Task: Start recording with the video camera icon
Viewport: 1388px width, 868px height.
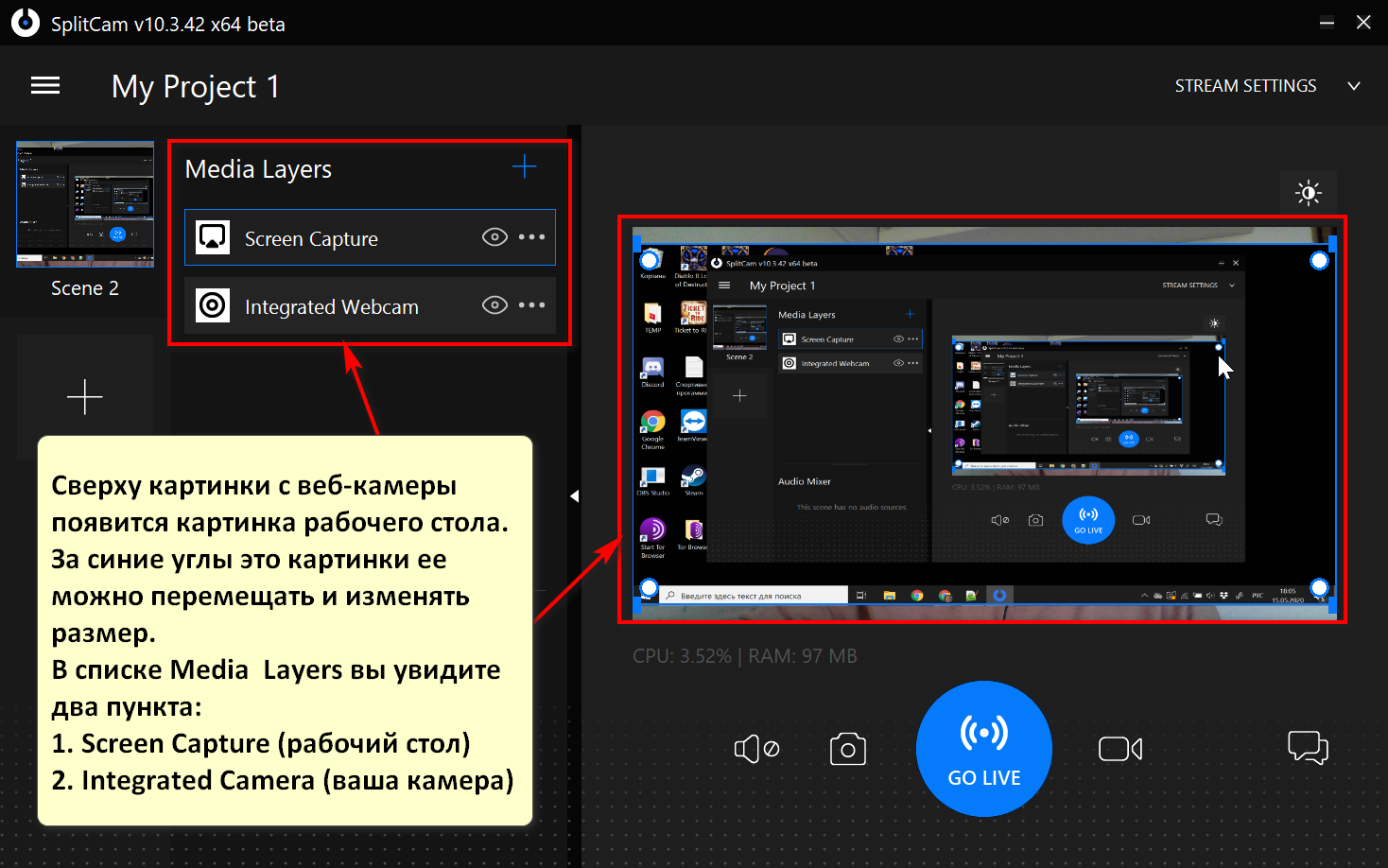Action: [1120, 750]
